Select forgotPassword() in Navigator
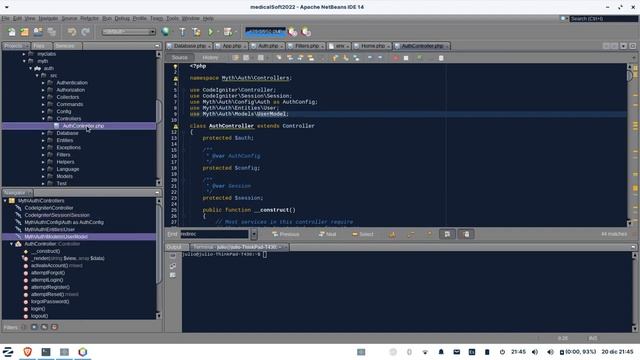 click(50, 302)
